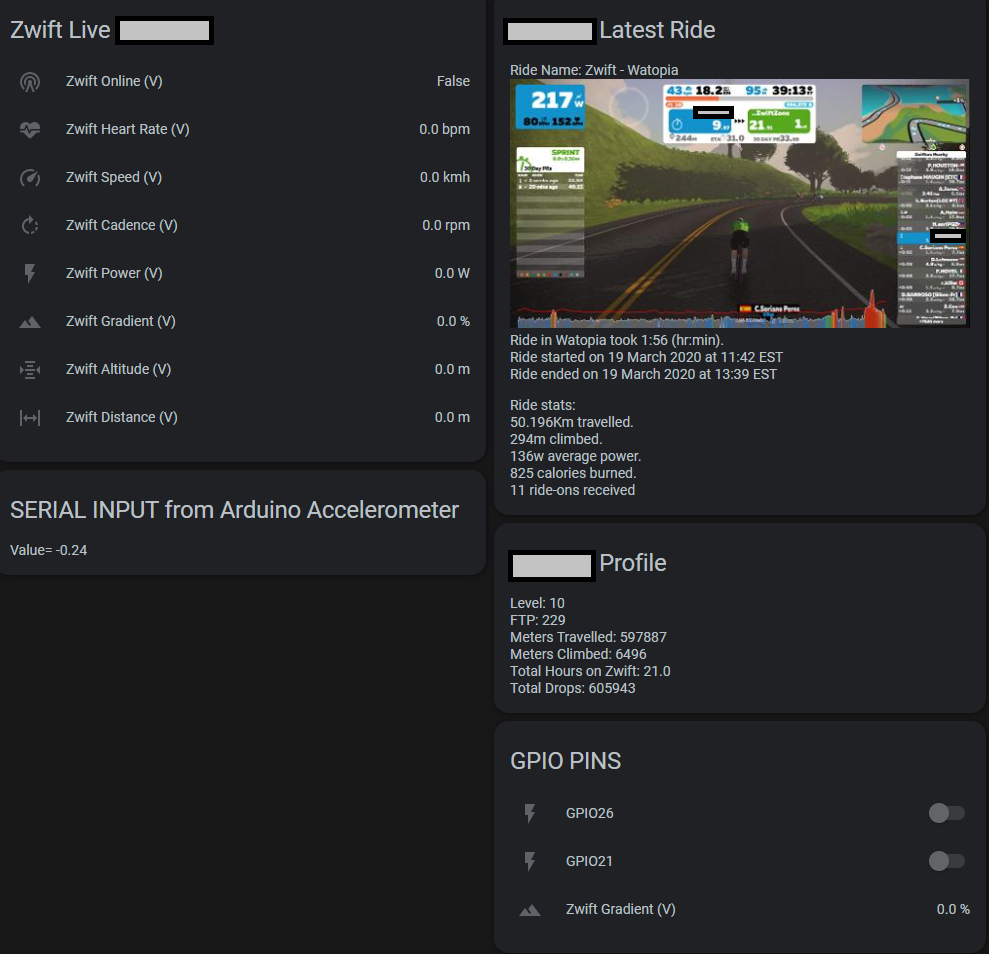Image resolution: width=989 pixels, height=954 pixels.
Task: Click the power value 0.0 W
Action: click(x=452, y=273)
